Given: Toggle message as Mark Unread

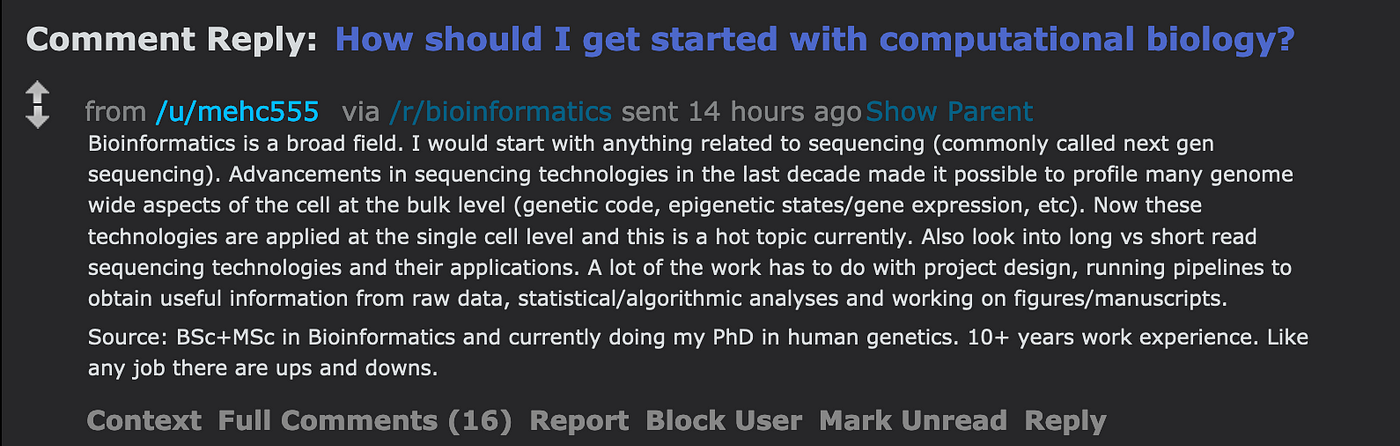Looking at the screenshot, I should pos(913,420).
